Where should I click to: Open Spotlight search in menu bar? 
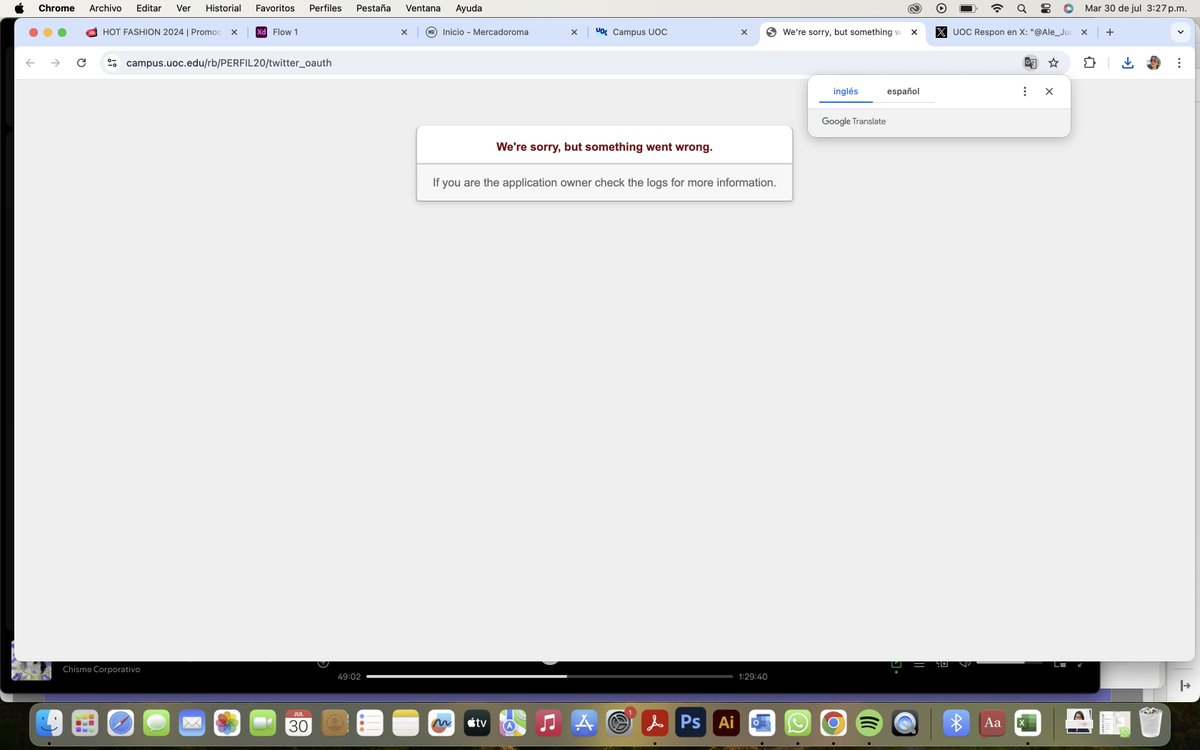[1021, 8]
